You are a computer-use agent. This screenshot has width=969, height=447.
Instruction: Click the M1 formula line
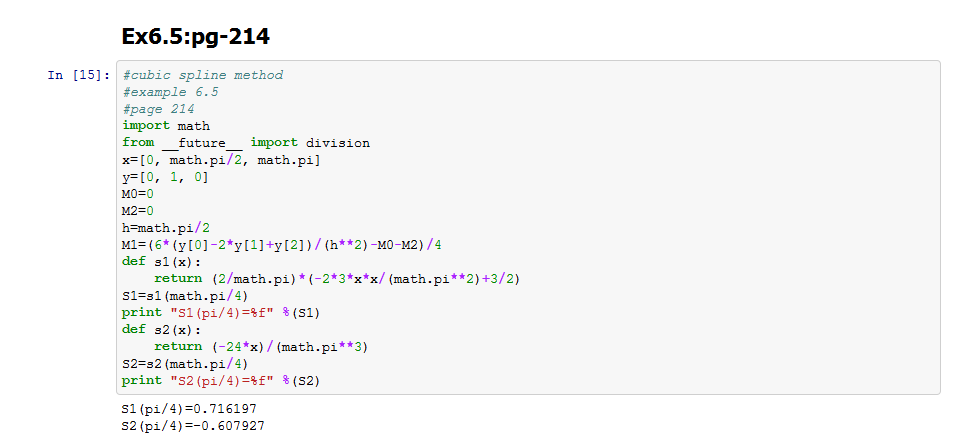click(282, 245)
